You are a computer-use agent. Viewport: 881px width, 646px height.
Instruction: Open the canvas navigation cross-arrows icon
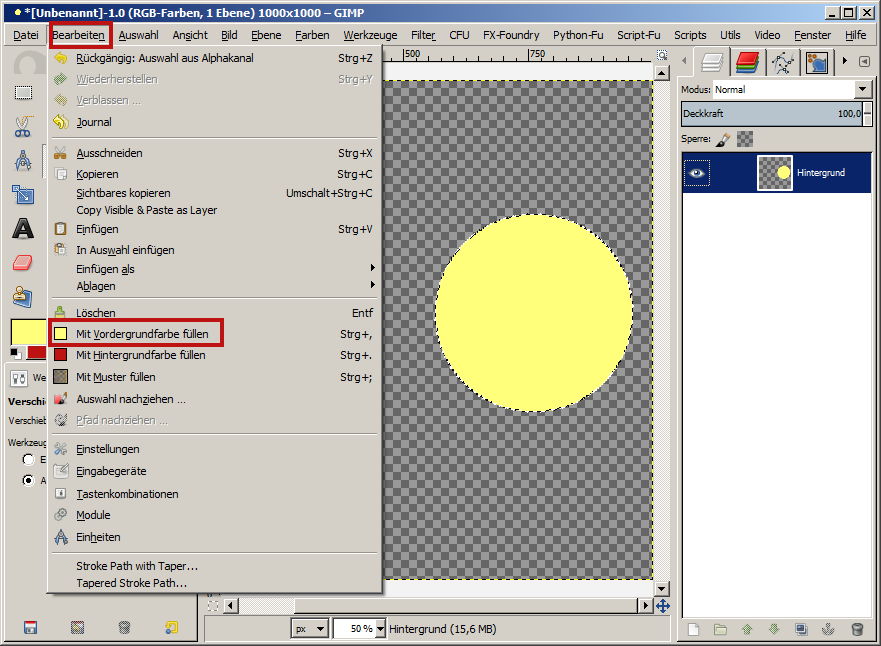(x=662, y=606)
